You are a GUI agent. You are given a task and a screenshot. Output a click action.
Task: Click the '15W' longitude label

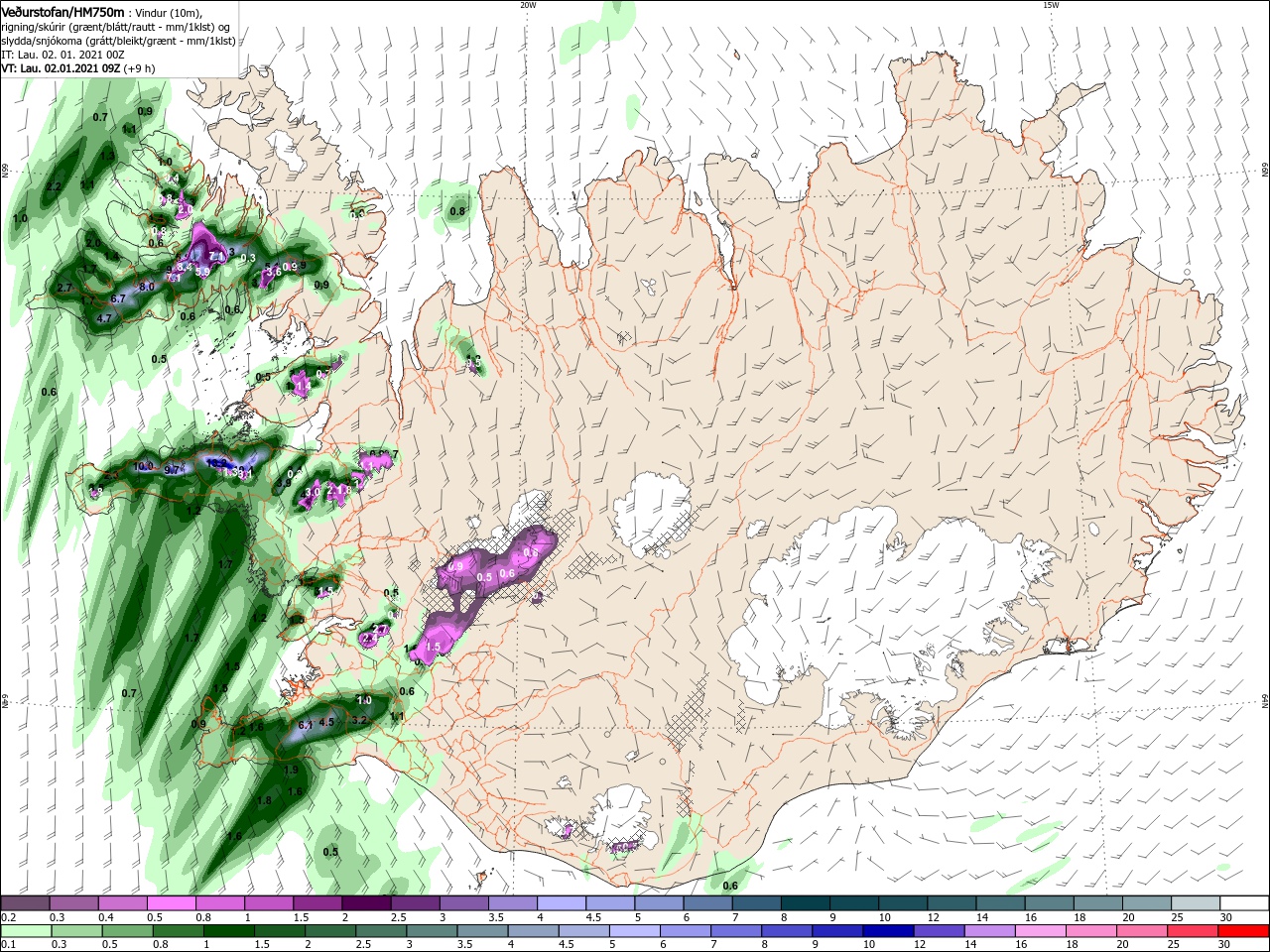point(1051,5)
